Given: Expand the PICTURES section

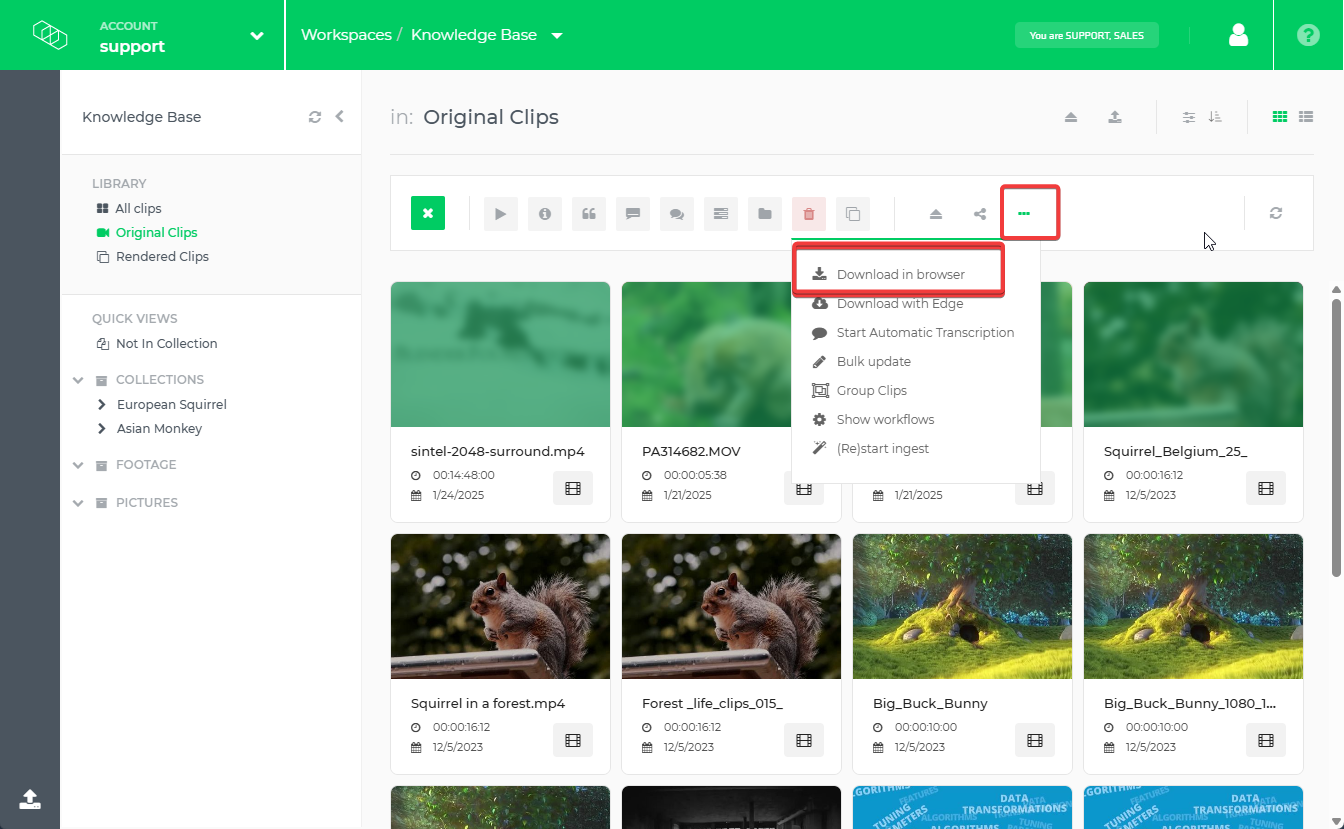Looking at the screenshot, I should click(78, 503).
